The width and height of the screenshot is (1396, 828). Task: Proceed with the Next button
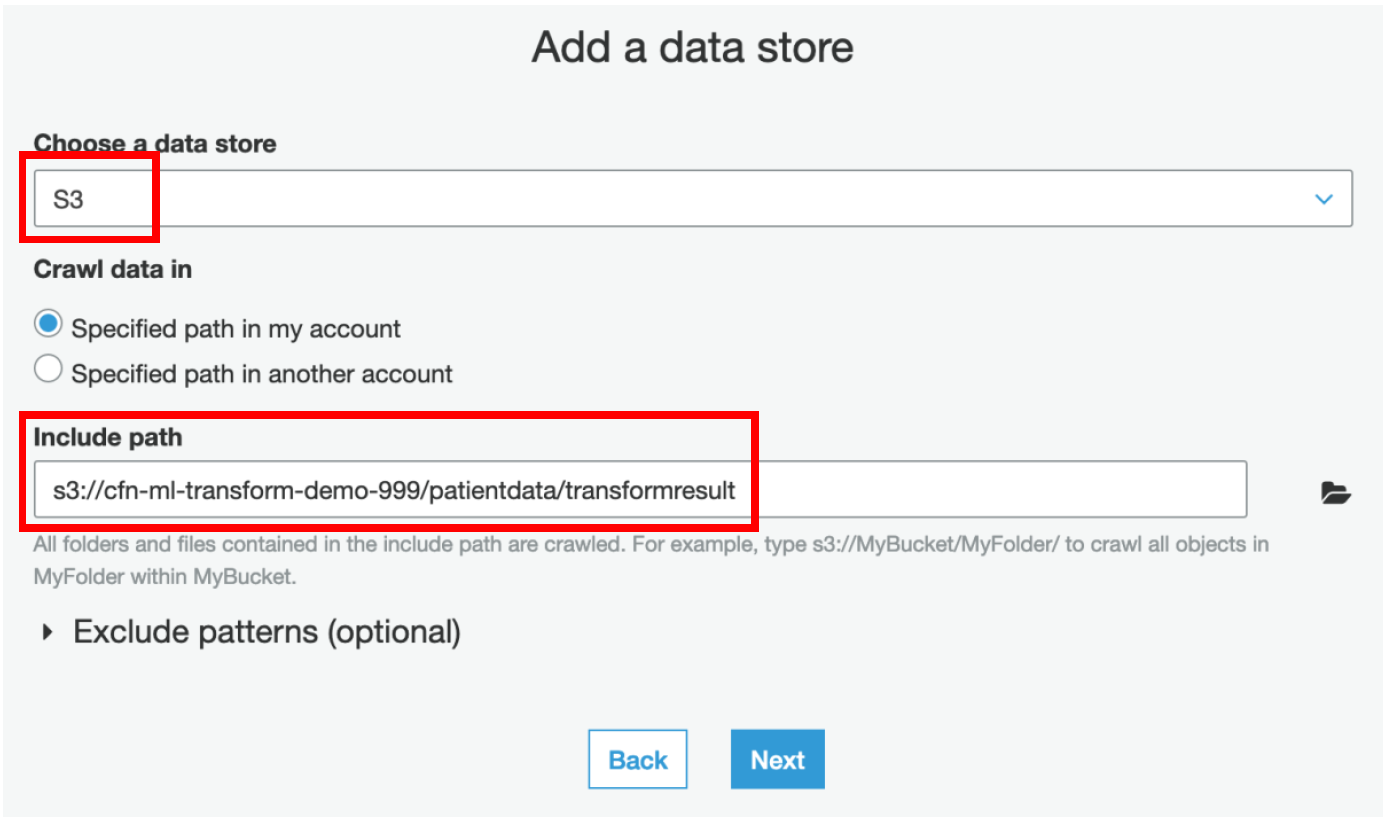click(x=778, y=760)
